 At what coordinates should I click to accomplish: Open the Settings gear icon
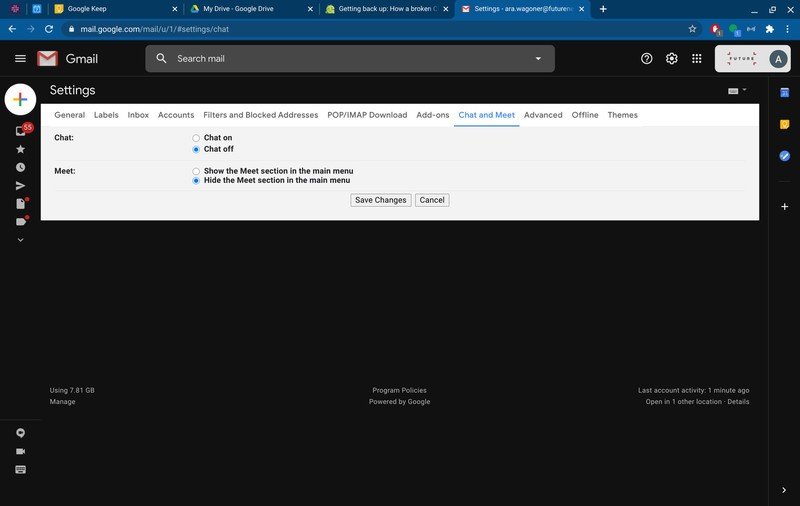click(x=671, y=59)
